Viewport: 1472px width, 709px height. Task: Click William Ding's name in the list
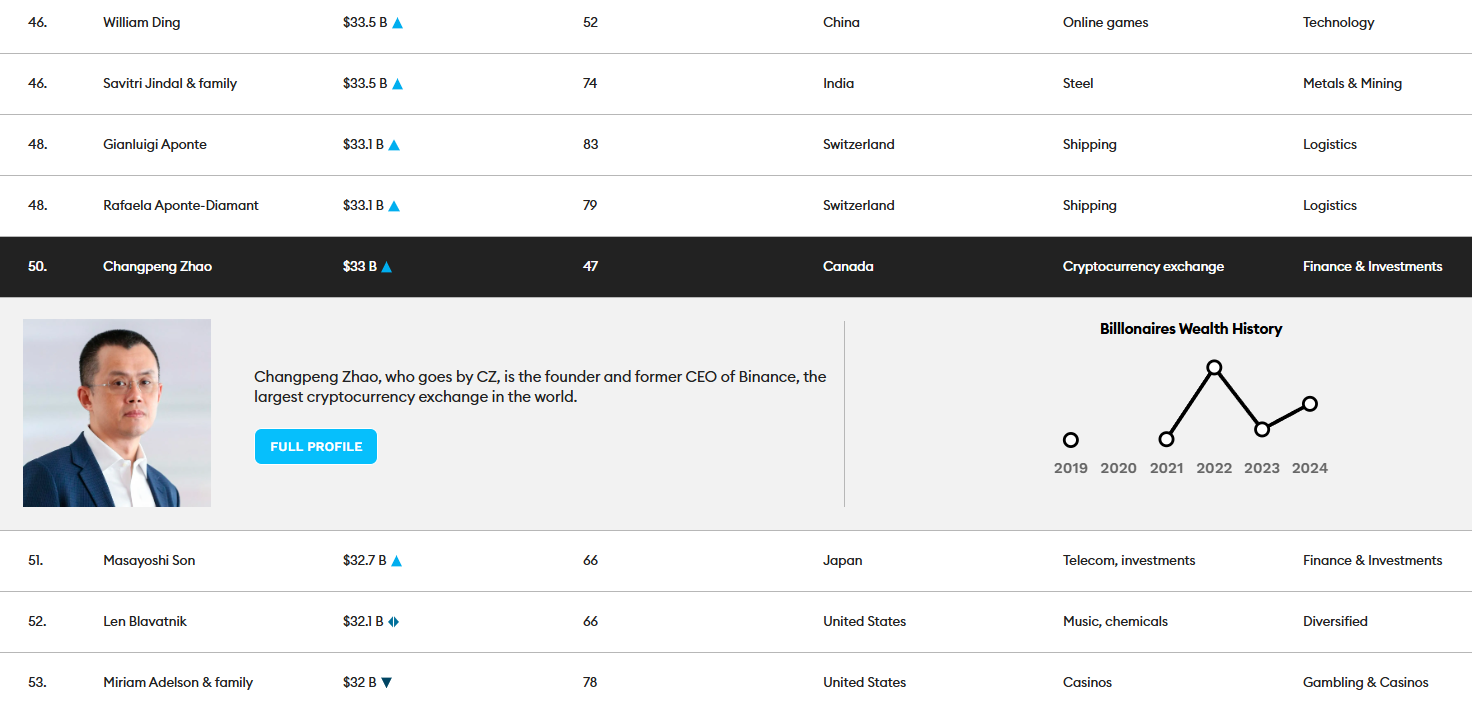pyautogui.click(x=141, y=23)
